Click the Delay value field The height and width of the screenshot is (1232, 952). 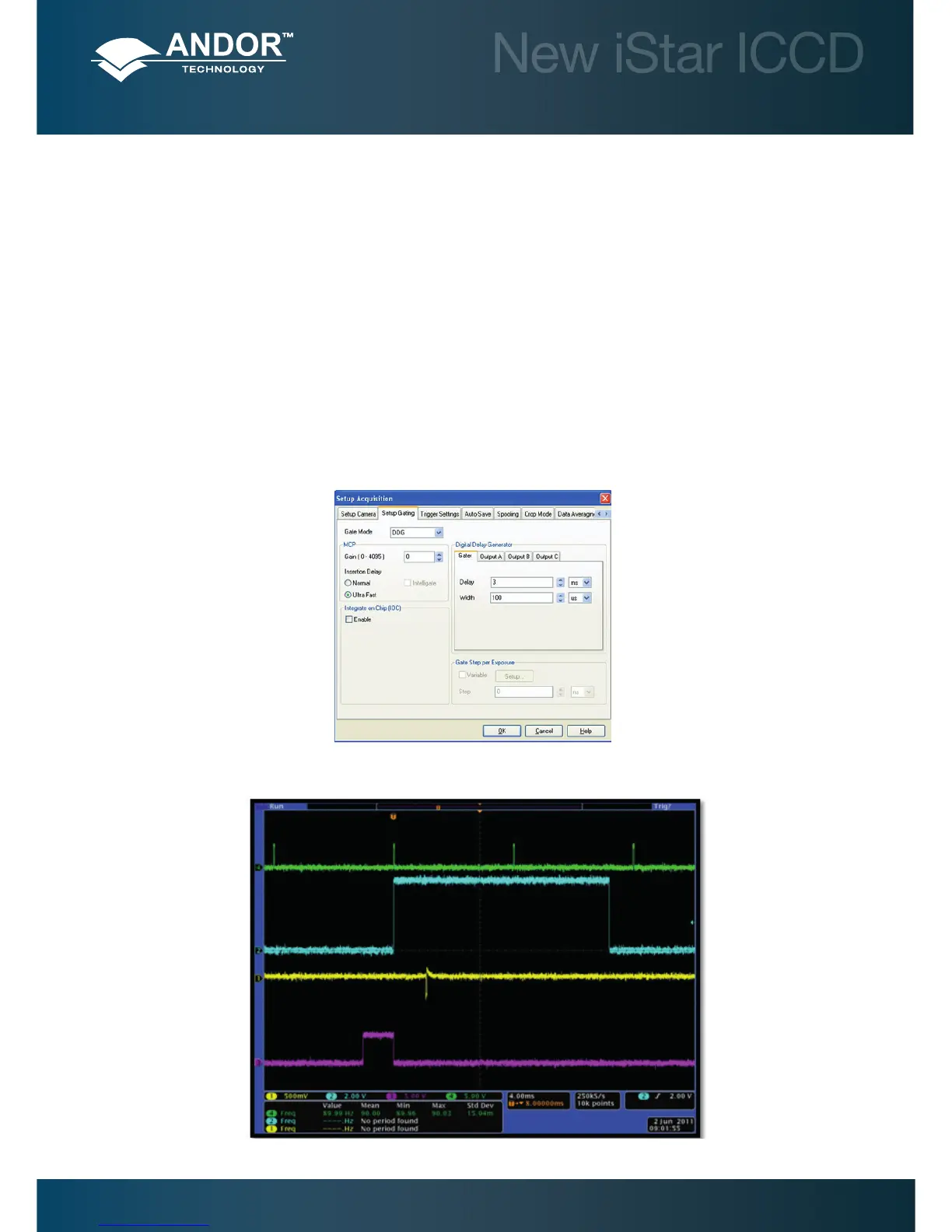coord(521,583)
